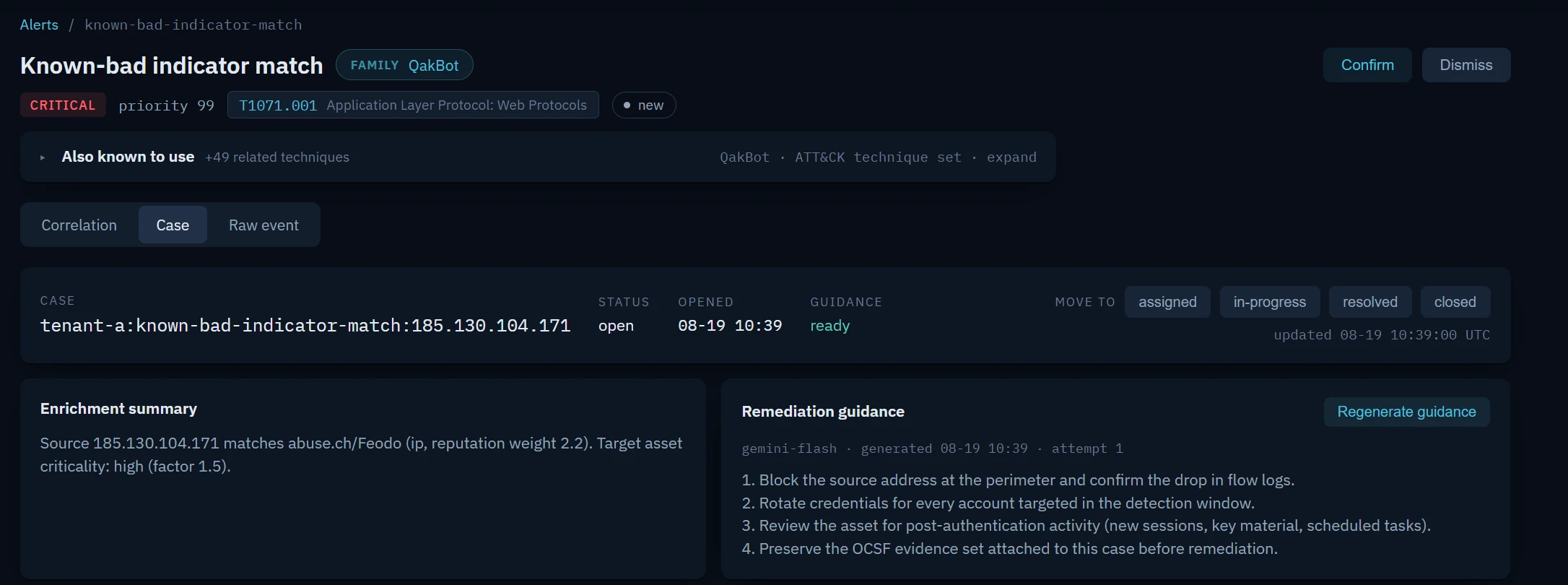This screenshot has width=1568, height=585.
Task: Click the known-bad-indicator-match breadcrumb text
Action: pos(193,25)
